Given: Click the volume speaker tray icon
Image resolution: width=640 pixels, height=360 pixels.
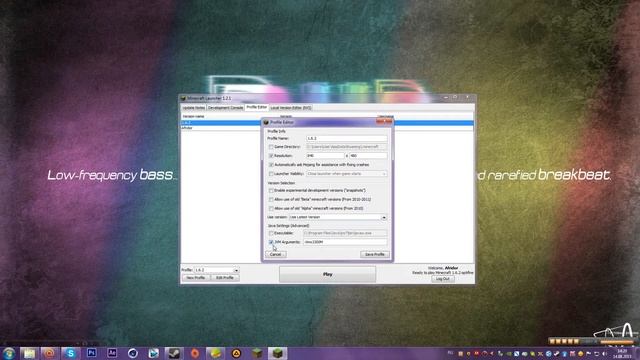Looking at the screenshot, I should click(604, 354).
